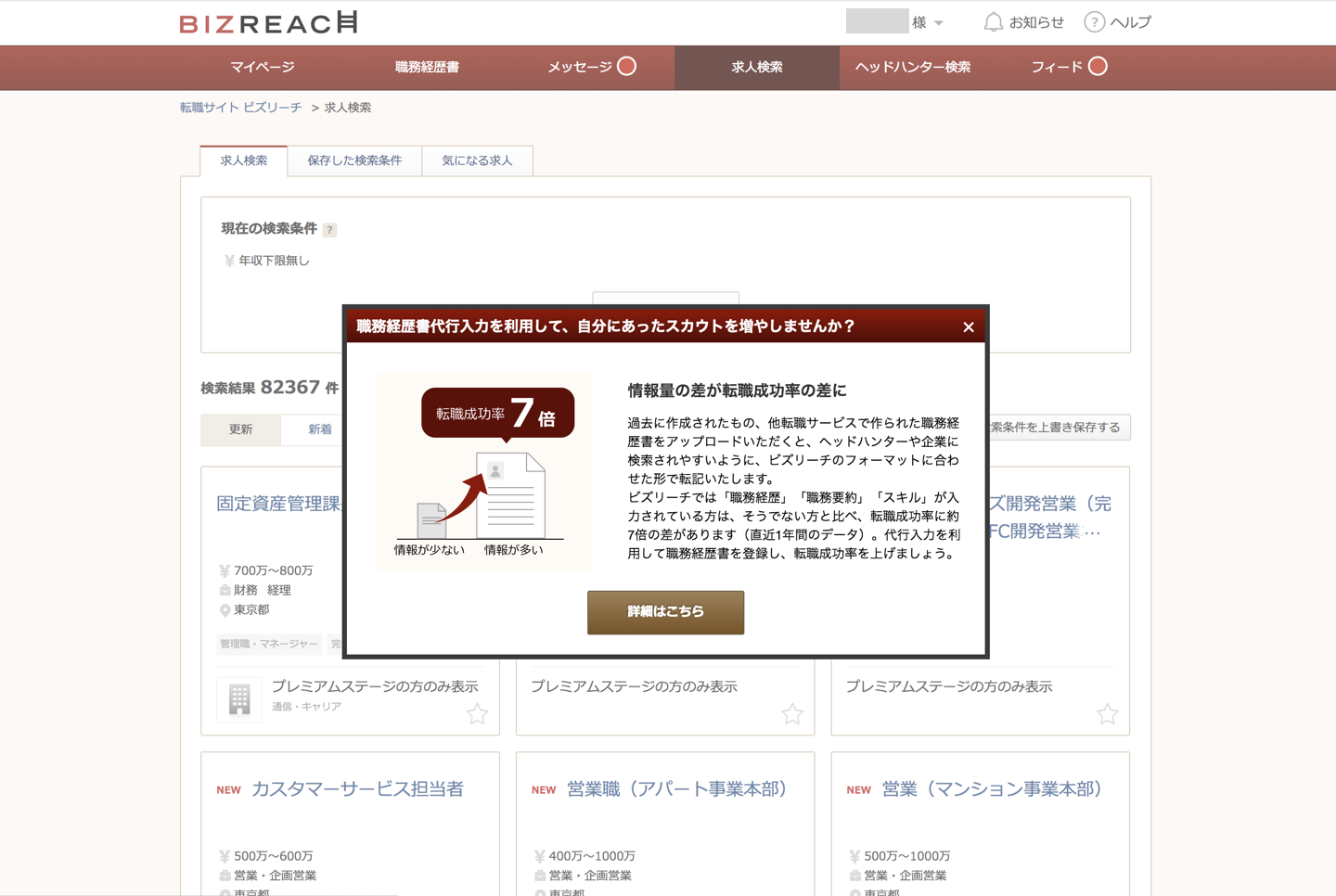Switch to 保存した検索条件 tab
The width and height of the screenshot is (1336, 896).
[x=354, y=160]
